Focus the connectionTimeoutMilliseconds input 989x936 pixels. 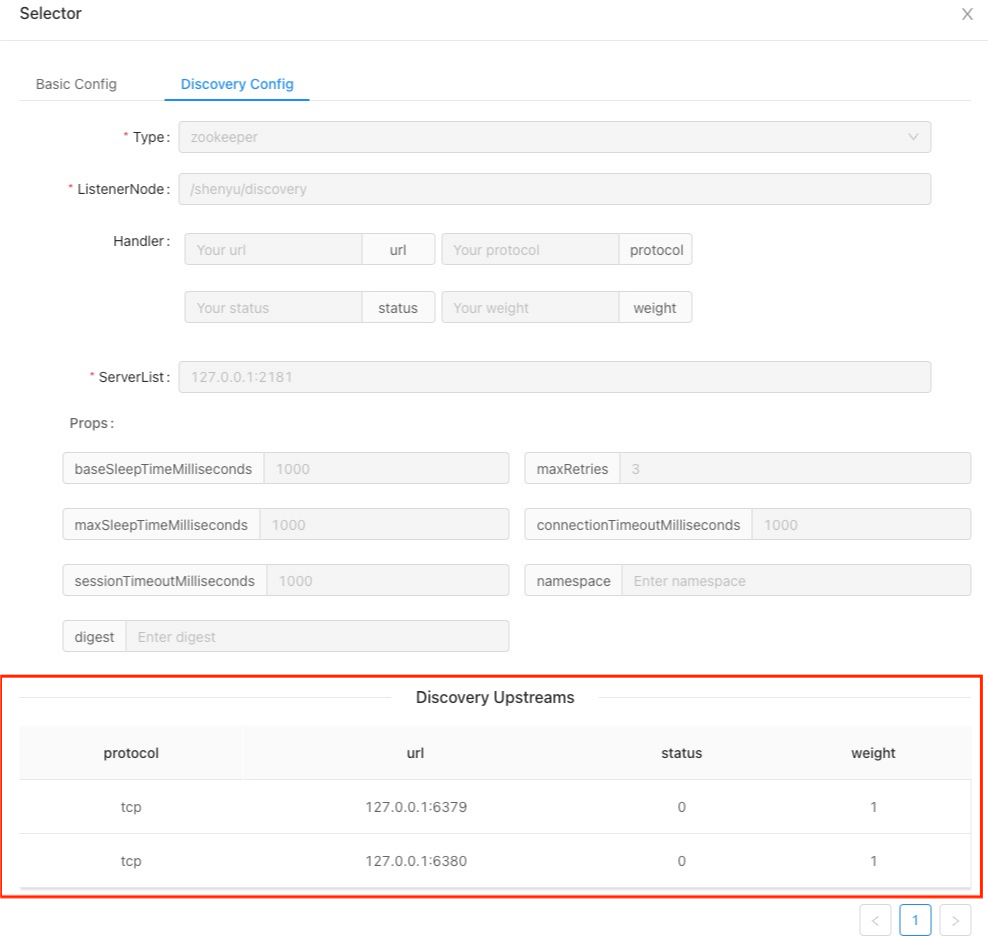coord(860,525)
